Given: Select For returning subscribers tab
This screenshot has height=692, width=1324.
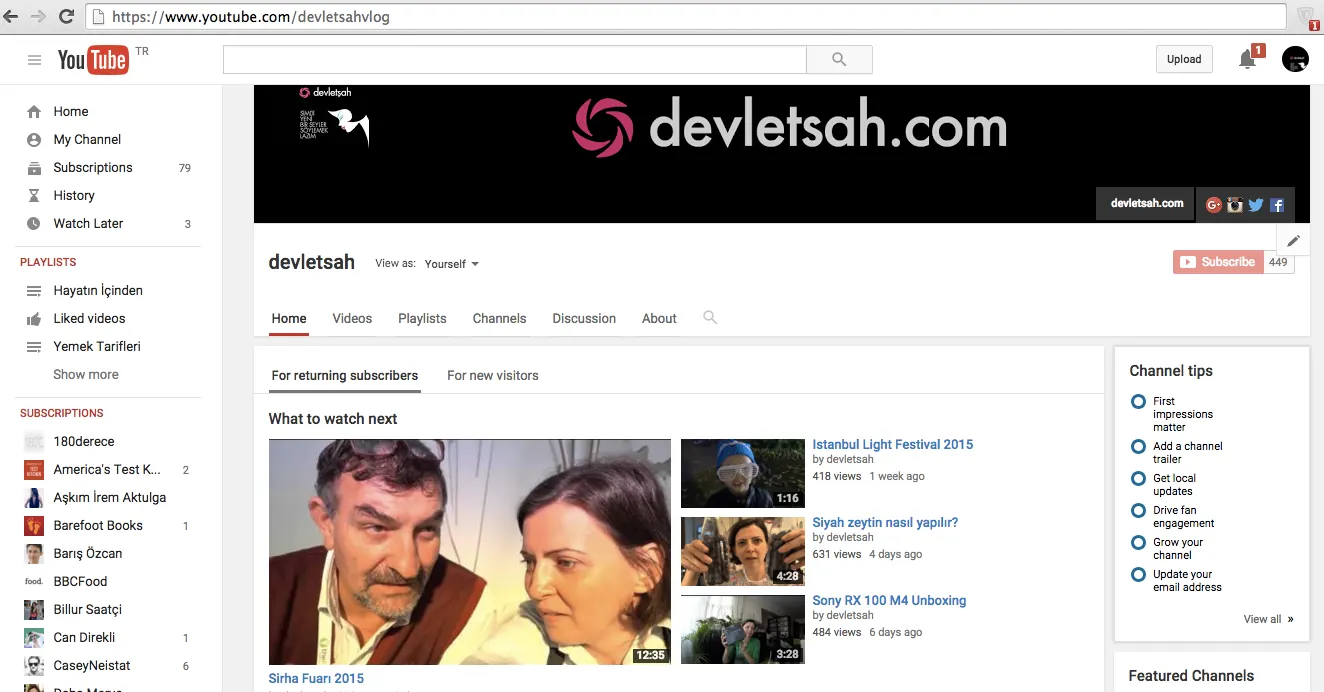Looking at the screenshot, I should click(345, 375).
